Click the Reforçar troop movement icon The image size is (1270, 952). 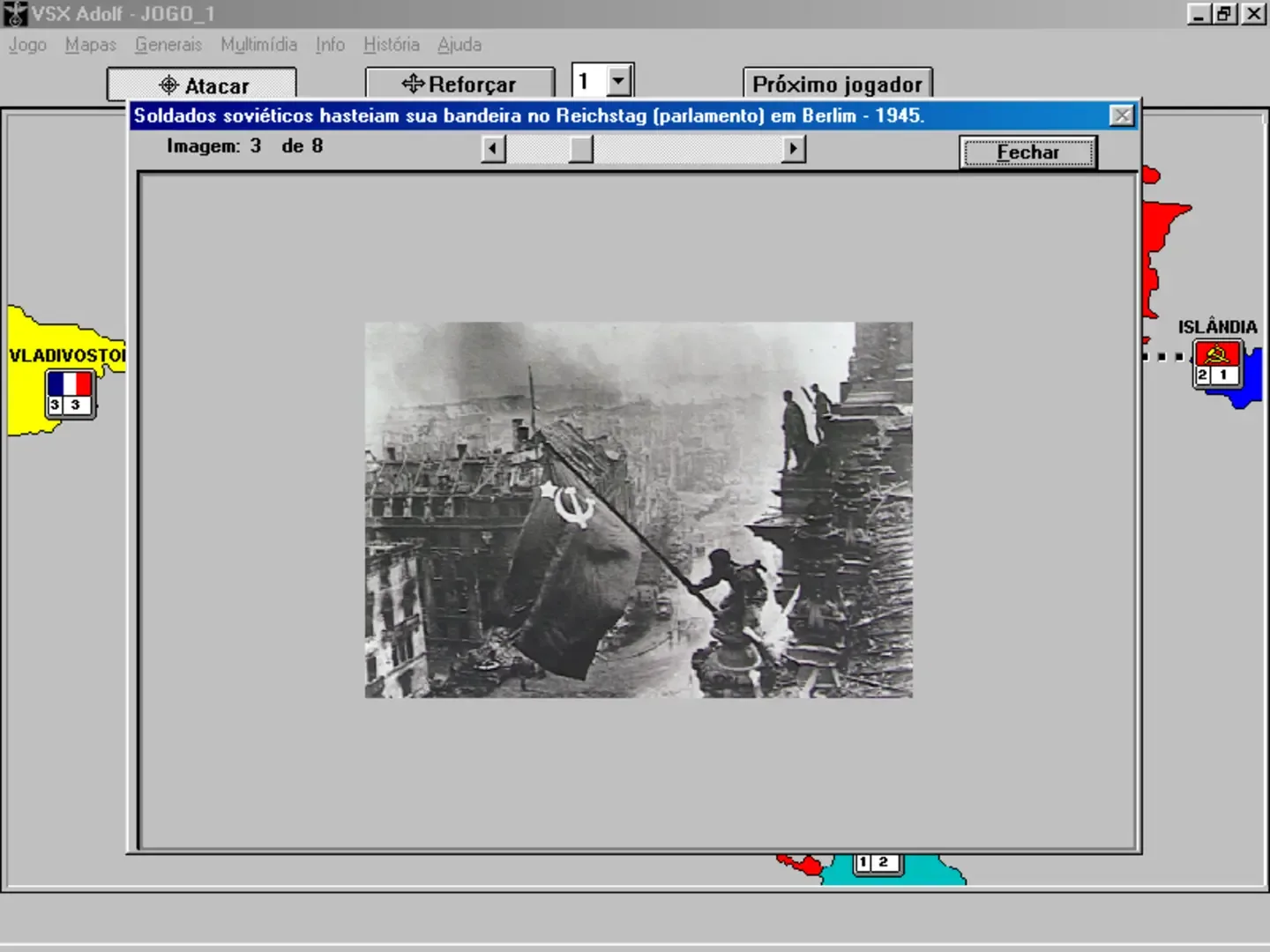tap(413, 84)
